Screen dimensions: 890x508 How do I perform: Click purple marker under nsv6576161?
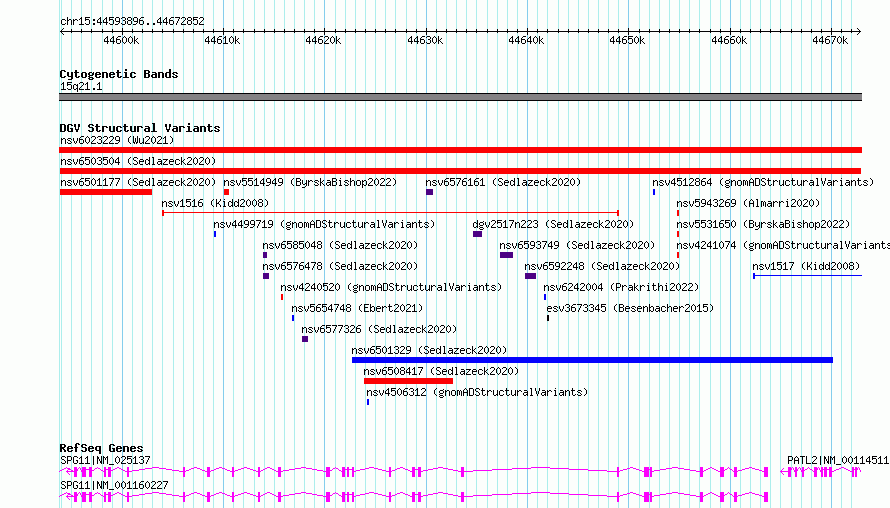(430, 192)
